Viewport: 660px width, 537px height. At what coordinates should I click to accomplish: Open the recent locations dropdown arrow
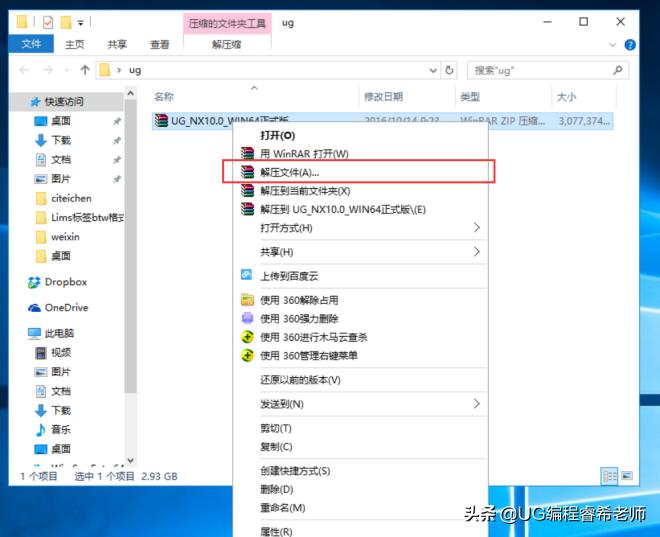tap(67, 70)
